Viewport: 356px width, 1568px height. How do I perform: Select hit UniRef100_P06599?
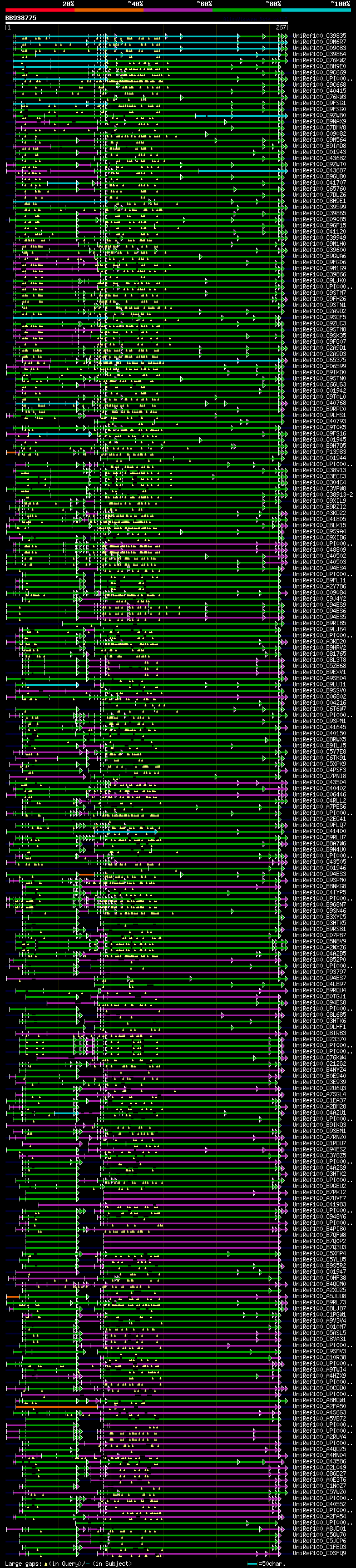pos(319,366)
